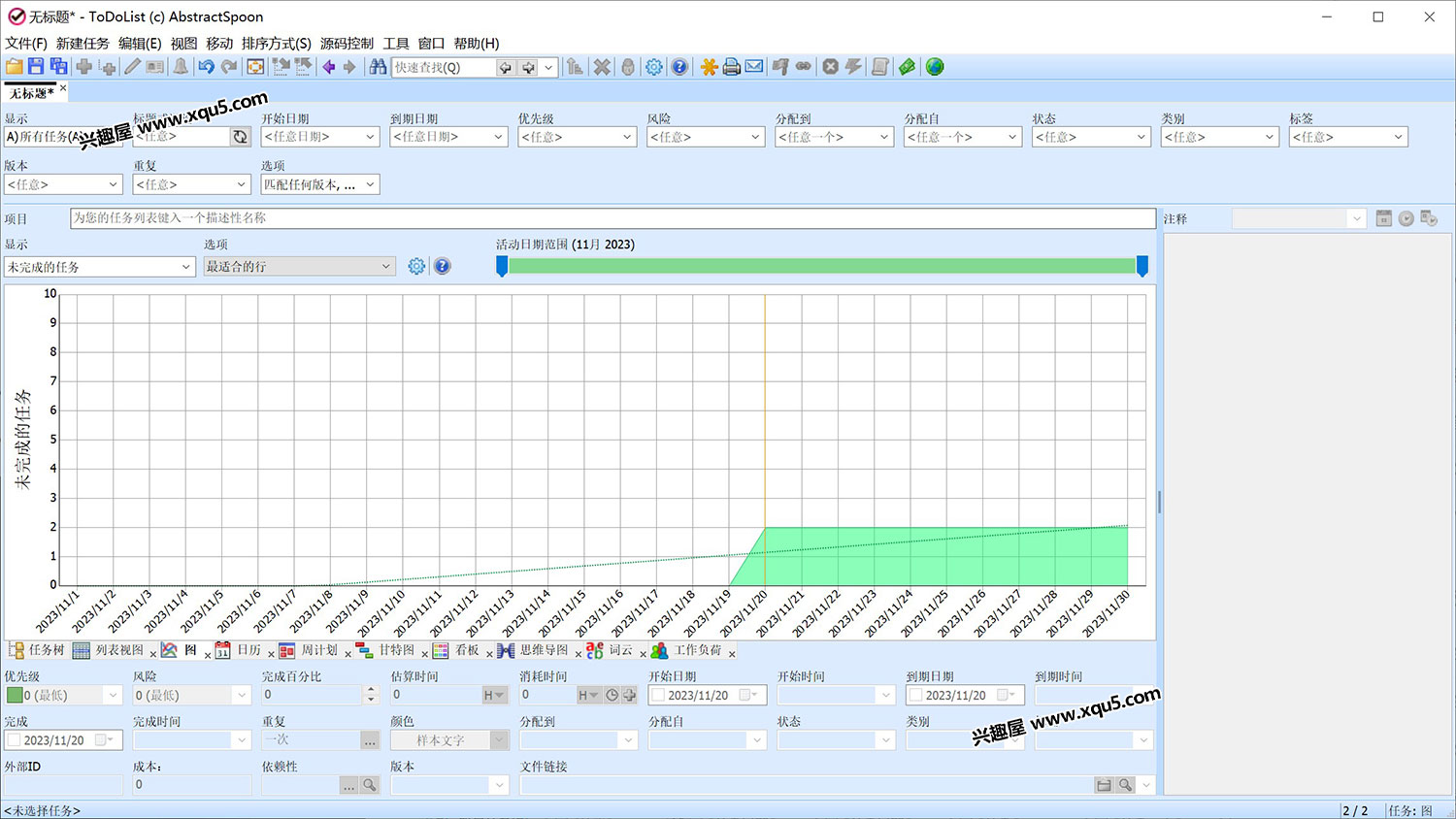Image resolution: width=1456 pixels, height=819 pixels.
Task: Open the 优先级 filter dropdown
Action: [x=627, y=137]
